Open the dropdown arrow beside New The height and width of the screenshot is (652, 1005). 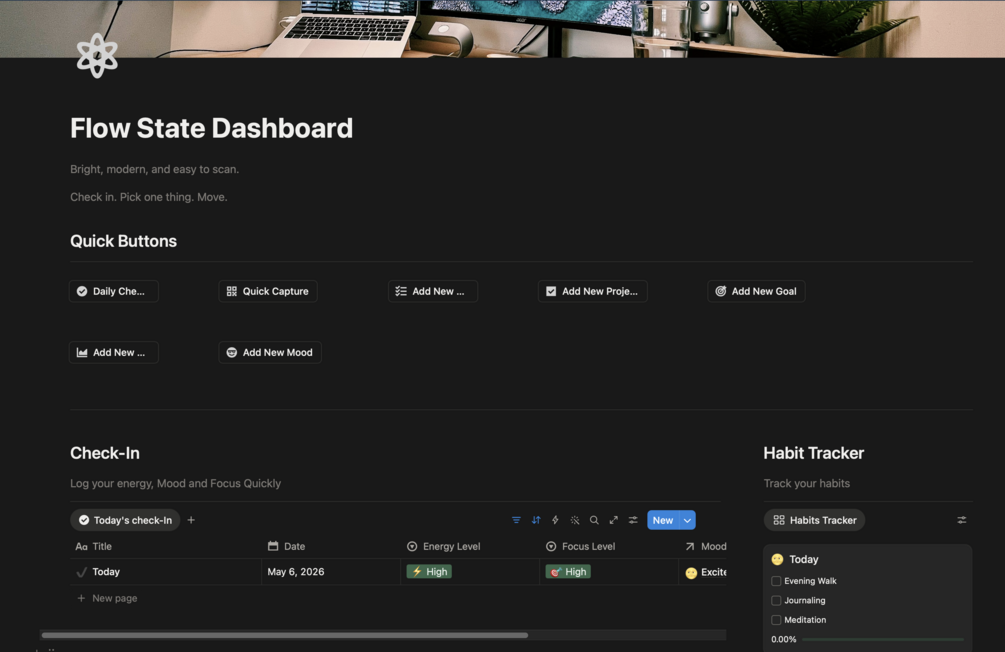pos(687,520)
